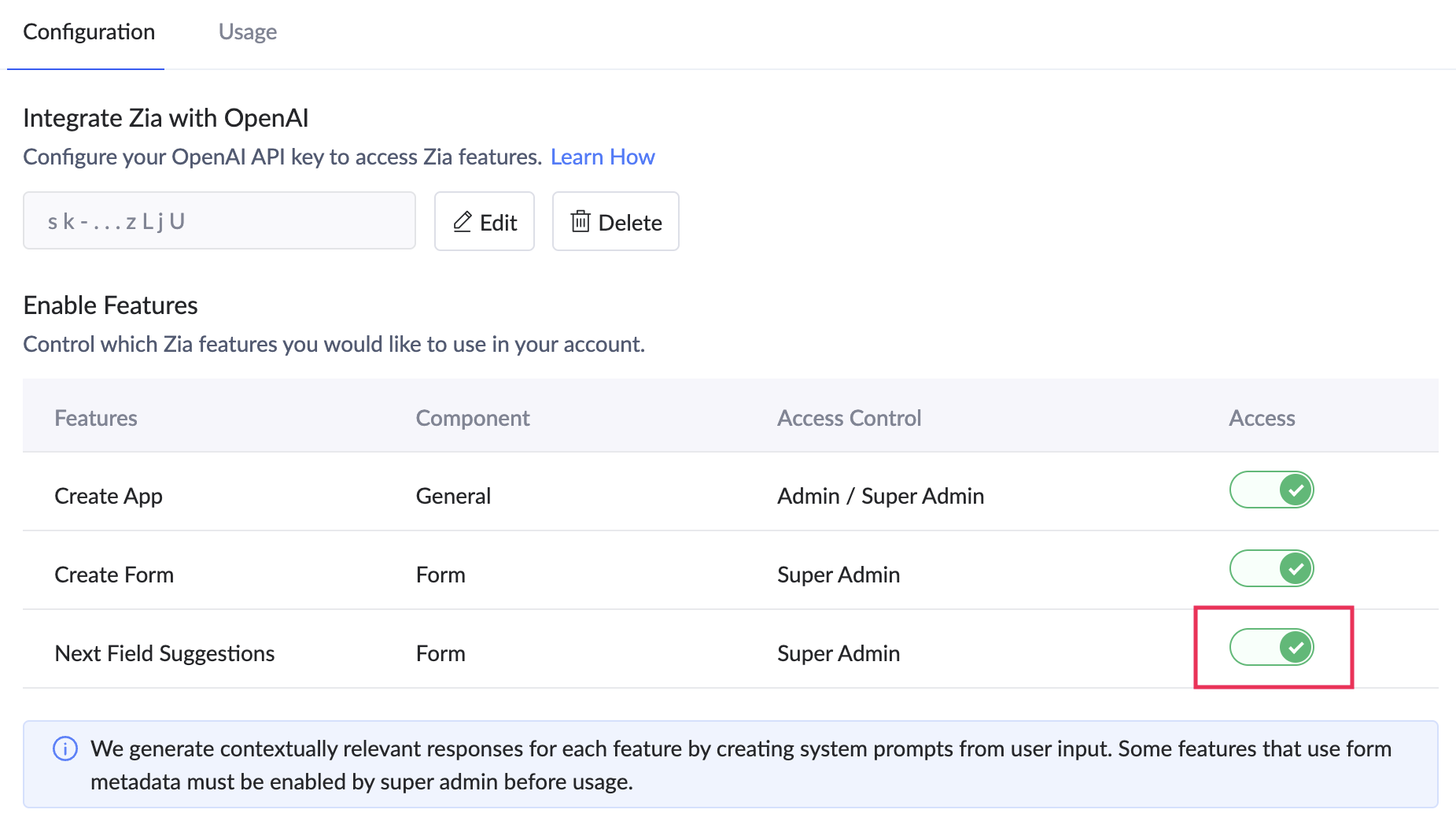The image size is (1456, 828).
Task: Switch to the Usage tab
Action: click(248, 31)
